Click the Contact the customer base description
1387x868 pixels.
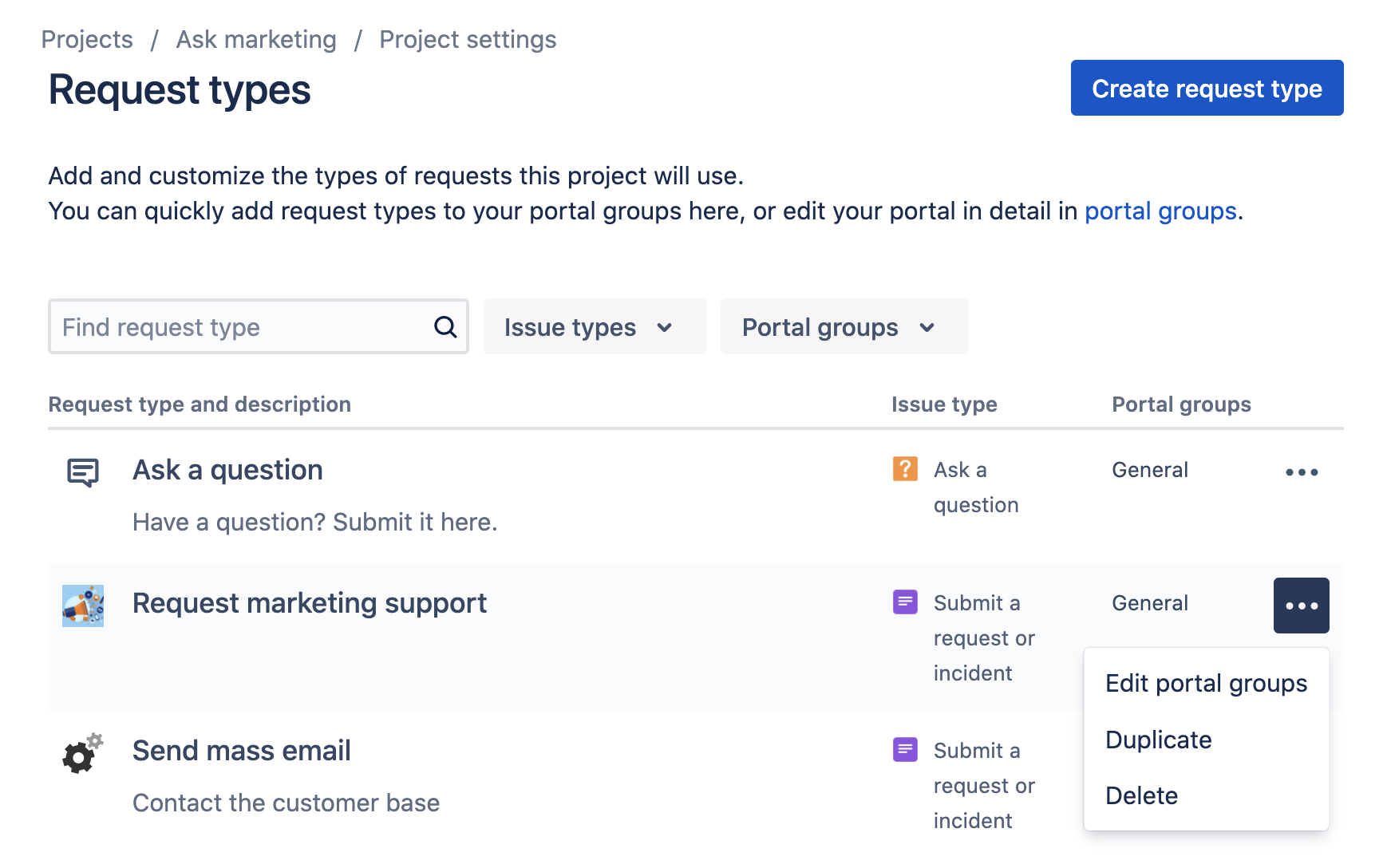click(286, 803)
